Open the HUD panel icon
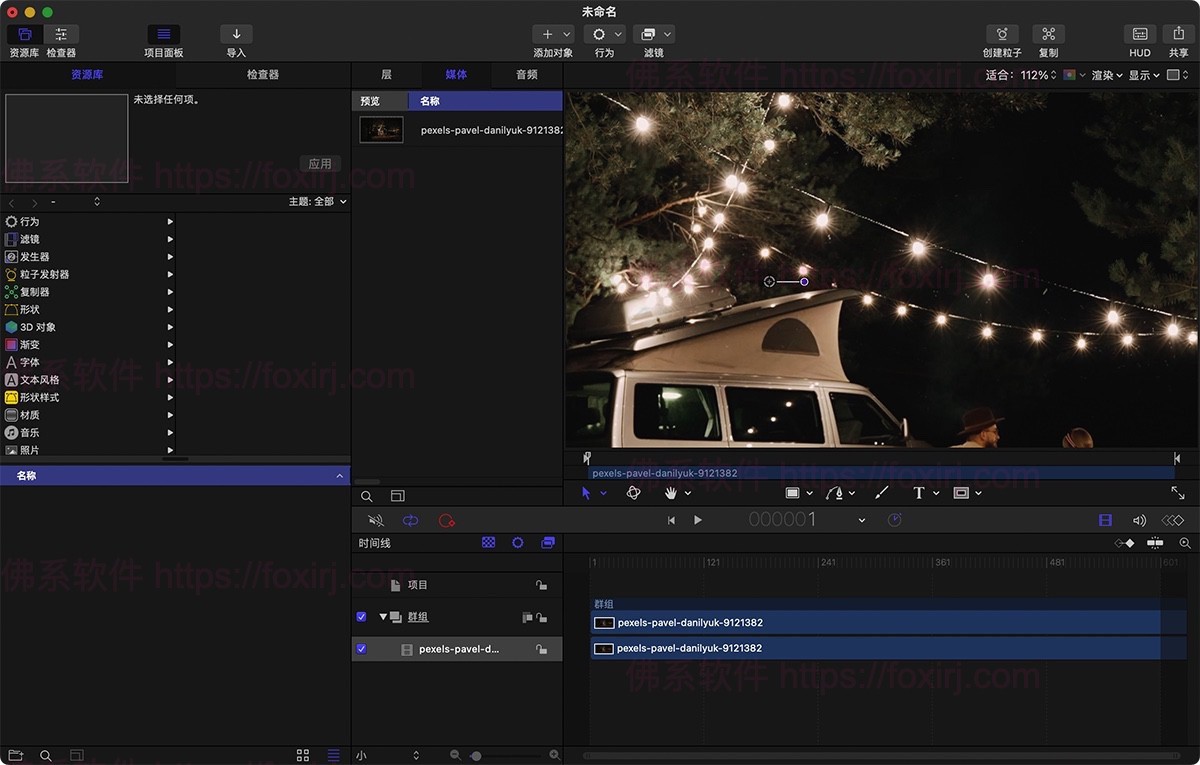Viewport: 1200px width, 765px height. coord(1139,33)
